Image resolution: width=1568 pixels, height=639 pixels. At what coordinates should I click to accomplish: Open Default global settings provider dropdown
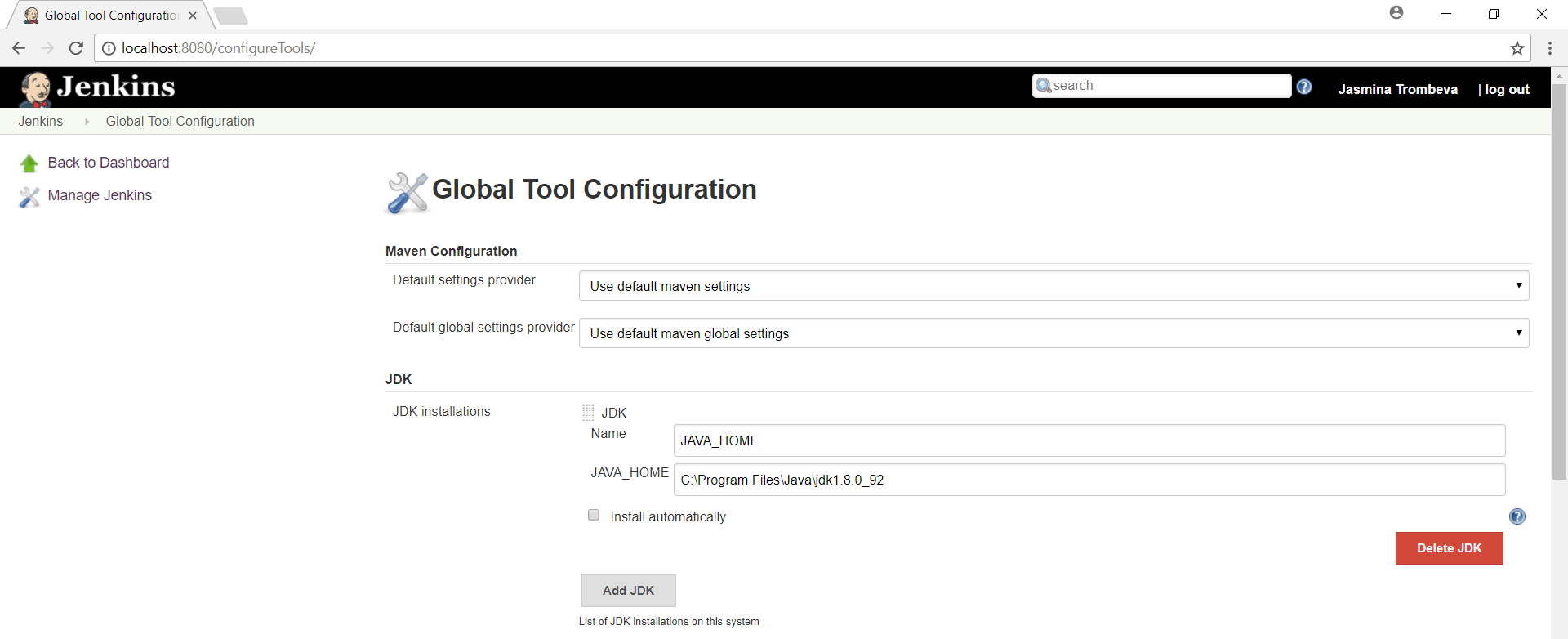pos(1053,333)
